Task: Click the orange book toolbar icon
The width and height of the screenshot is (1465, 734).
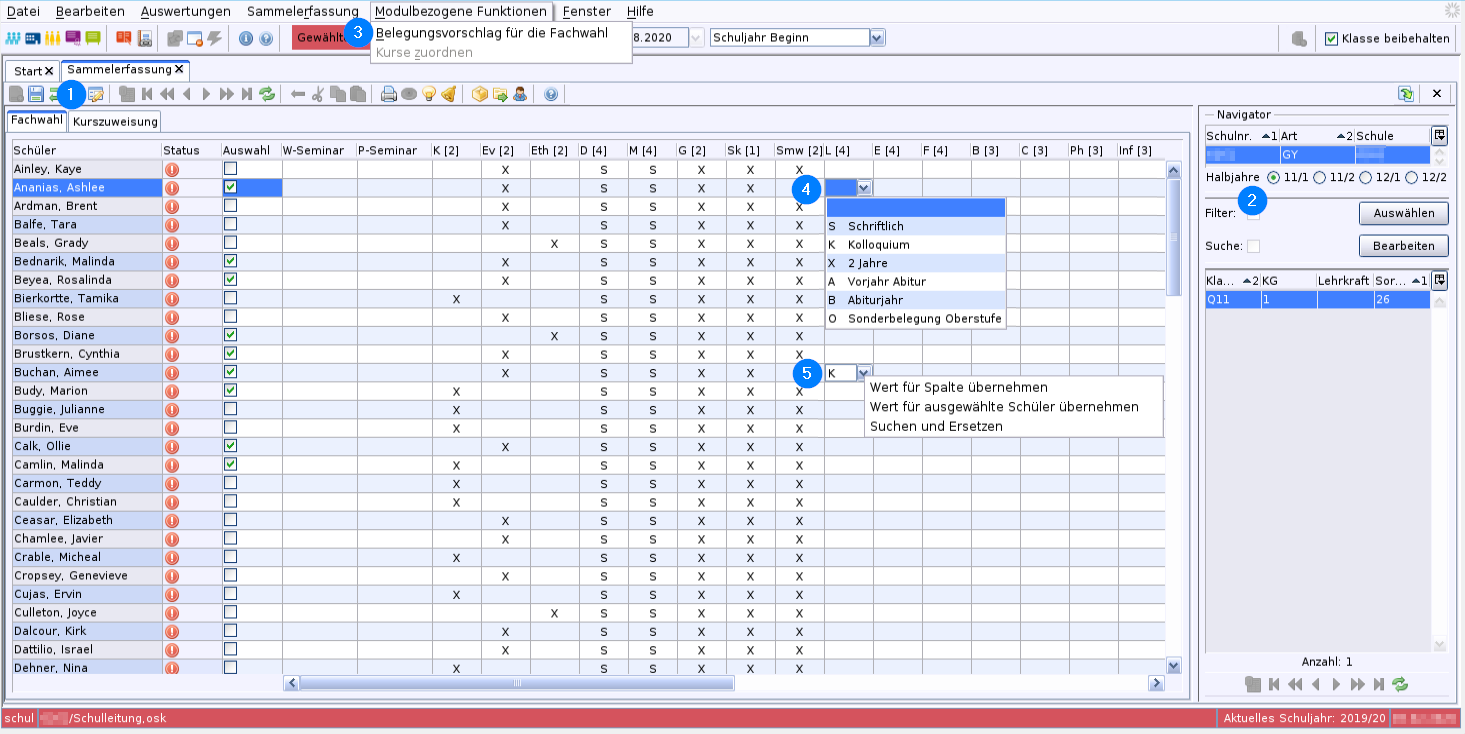Action: pyautogui.click(x=124, y=38)
